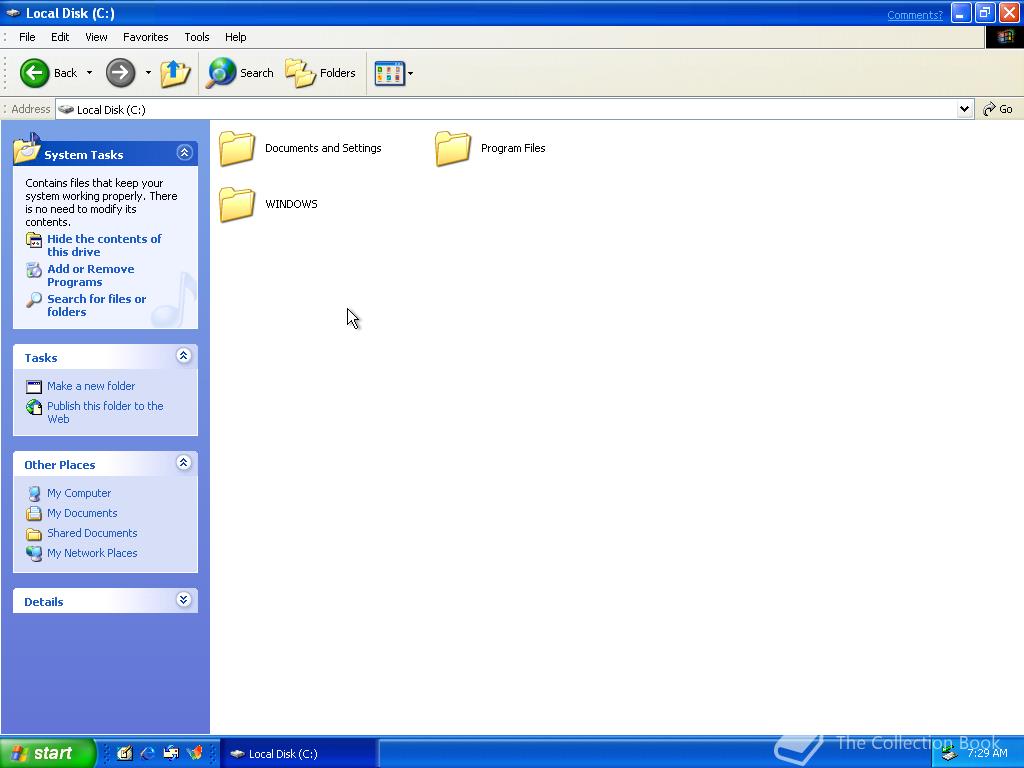Open the Help menu
The image size is (1024, 768).
click(236, 37)
